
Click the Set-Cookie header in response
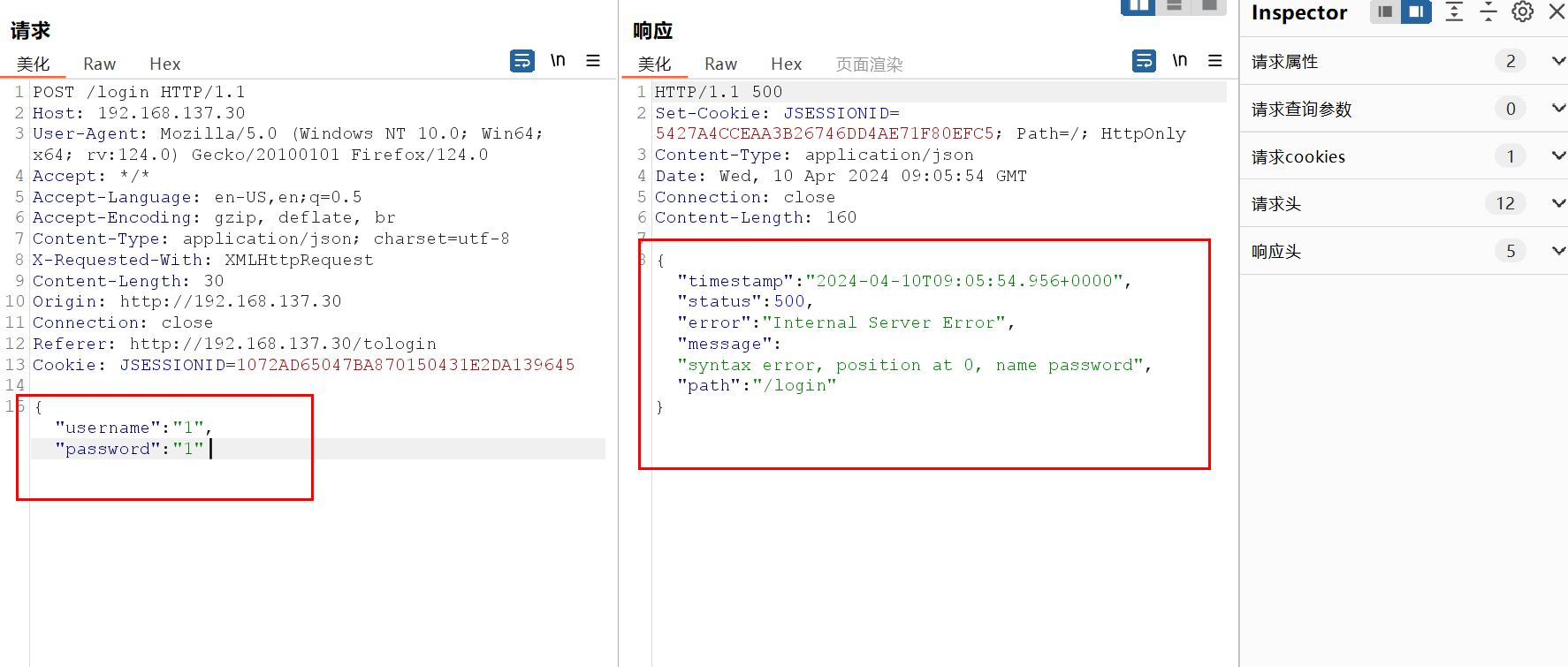pyautogui.click(x=920, y=124)
